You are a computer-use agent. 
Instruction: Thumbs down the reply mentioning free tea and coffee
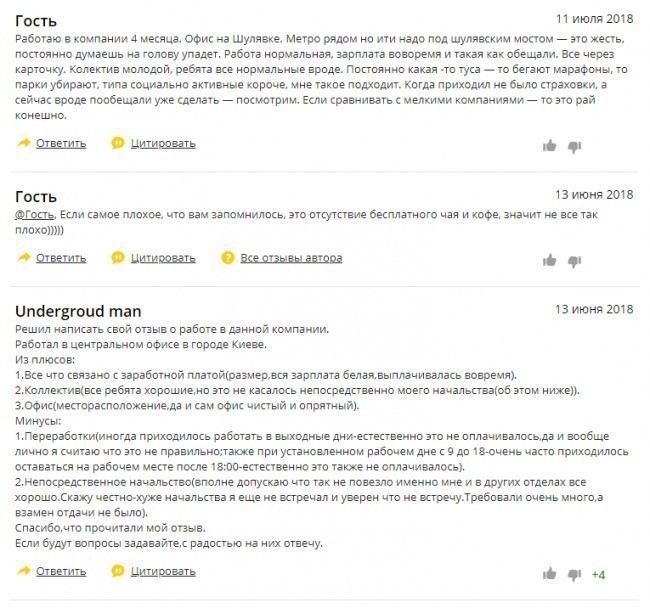point(575,262)
